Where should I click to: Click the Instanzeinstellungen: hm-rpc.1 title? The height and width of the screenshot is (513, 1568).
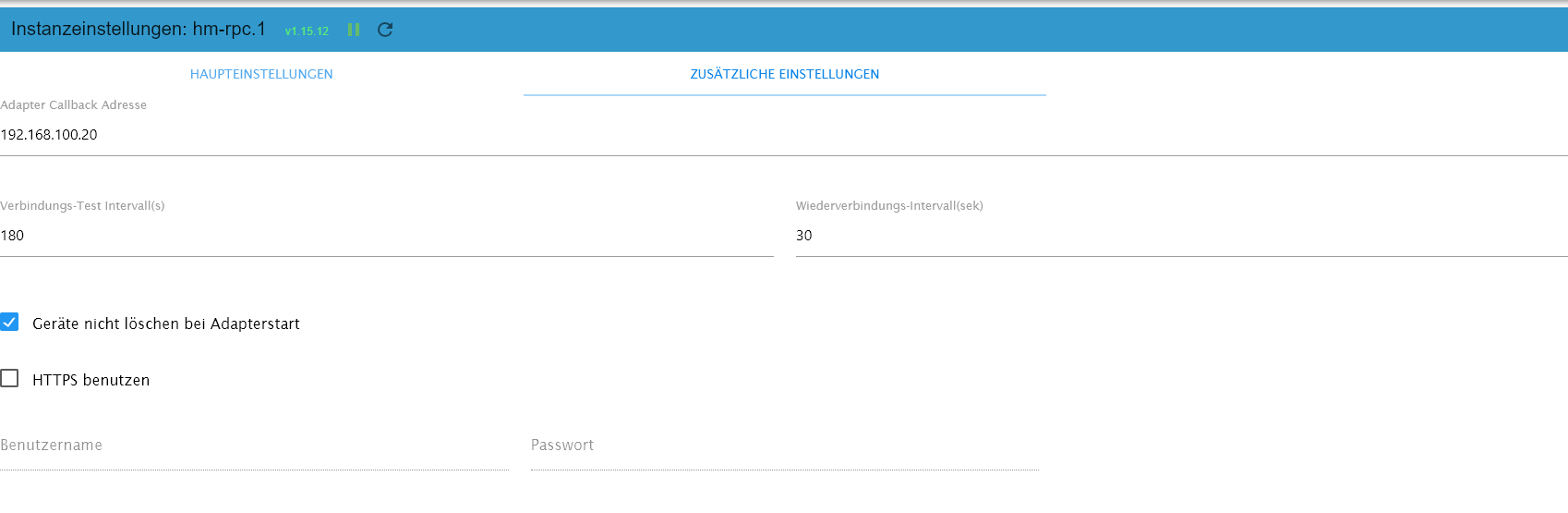[139, 30]
